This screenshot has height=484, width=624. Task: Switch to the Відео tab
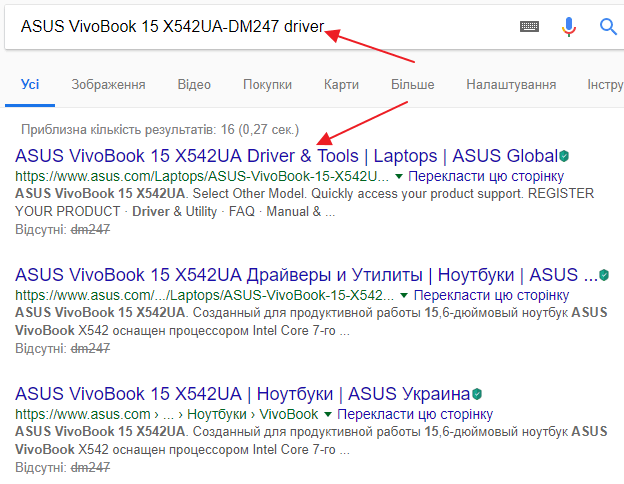pyautogui.click(x=194, y=85)
